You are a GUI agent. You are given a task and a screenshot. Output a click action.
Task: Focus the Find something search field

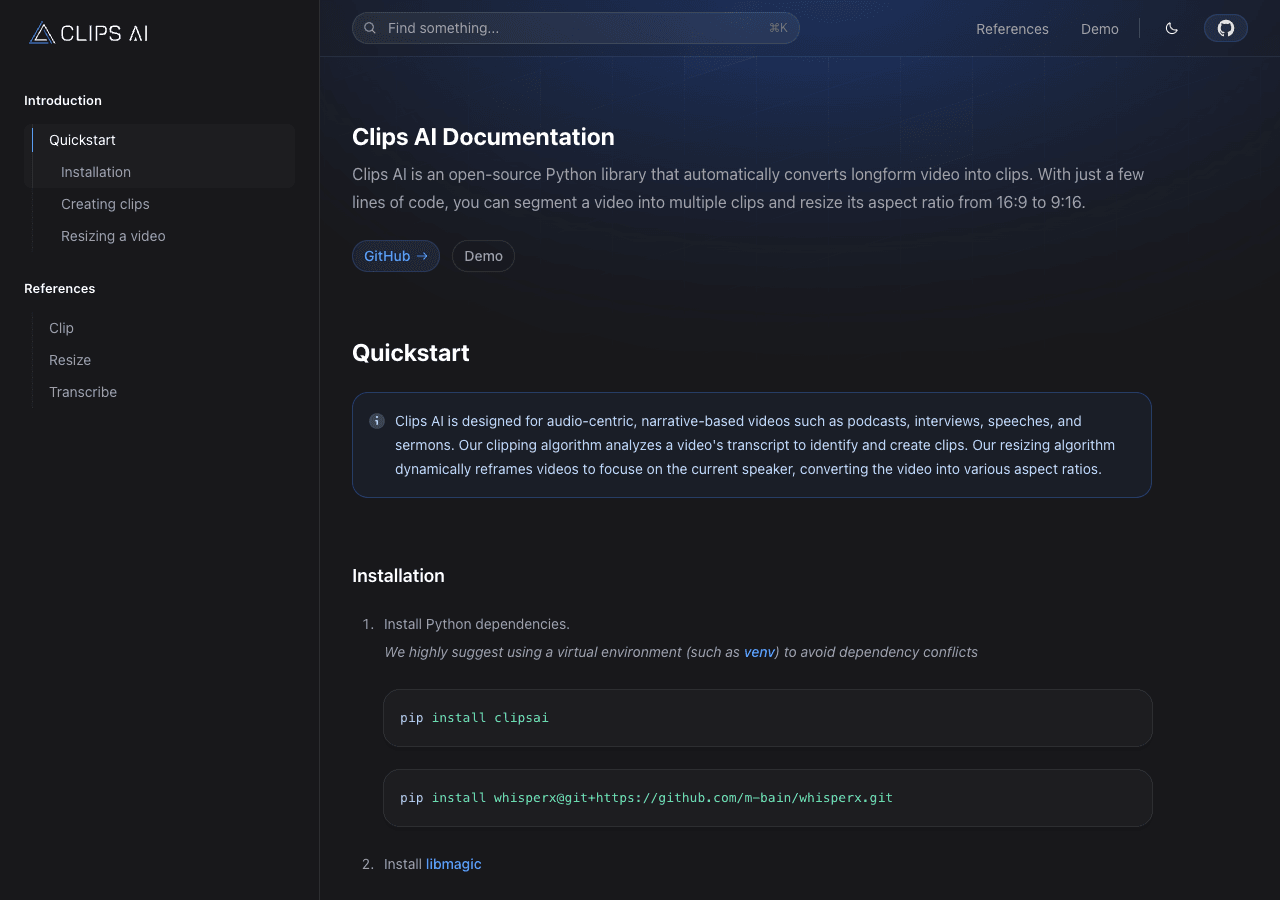[576, 28]
